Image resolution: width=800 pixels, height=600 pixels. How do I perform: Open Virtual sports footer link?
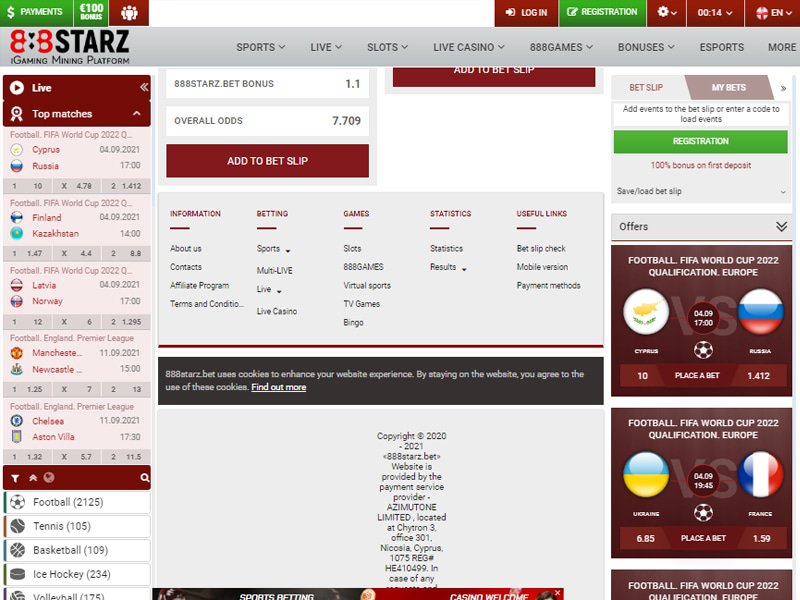coord(367,286)
